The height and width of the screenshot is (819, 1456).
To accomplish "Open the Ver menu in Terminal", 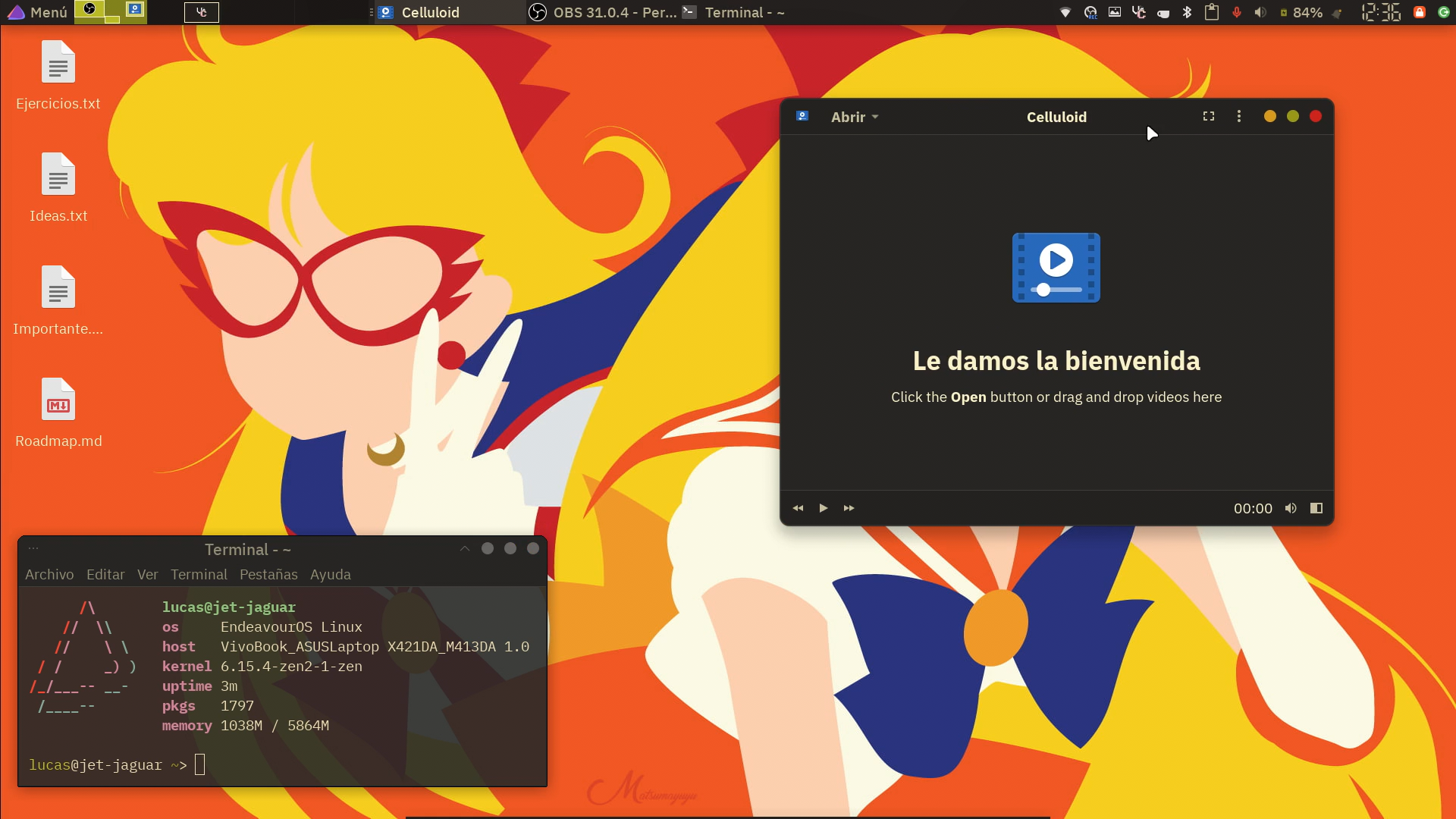I will 147,574.
